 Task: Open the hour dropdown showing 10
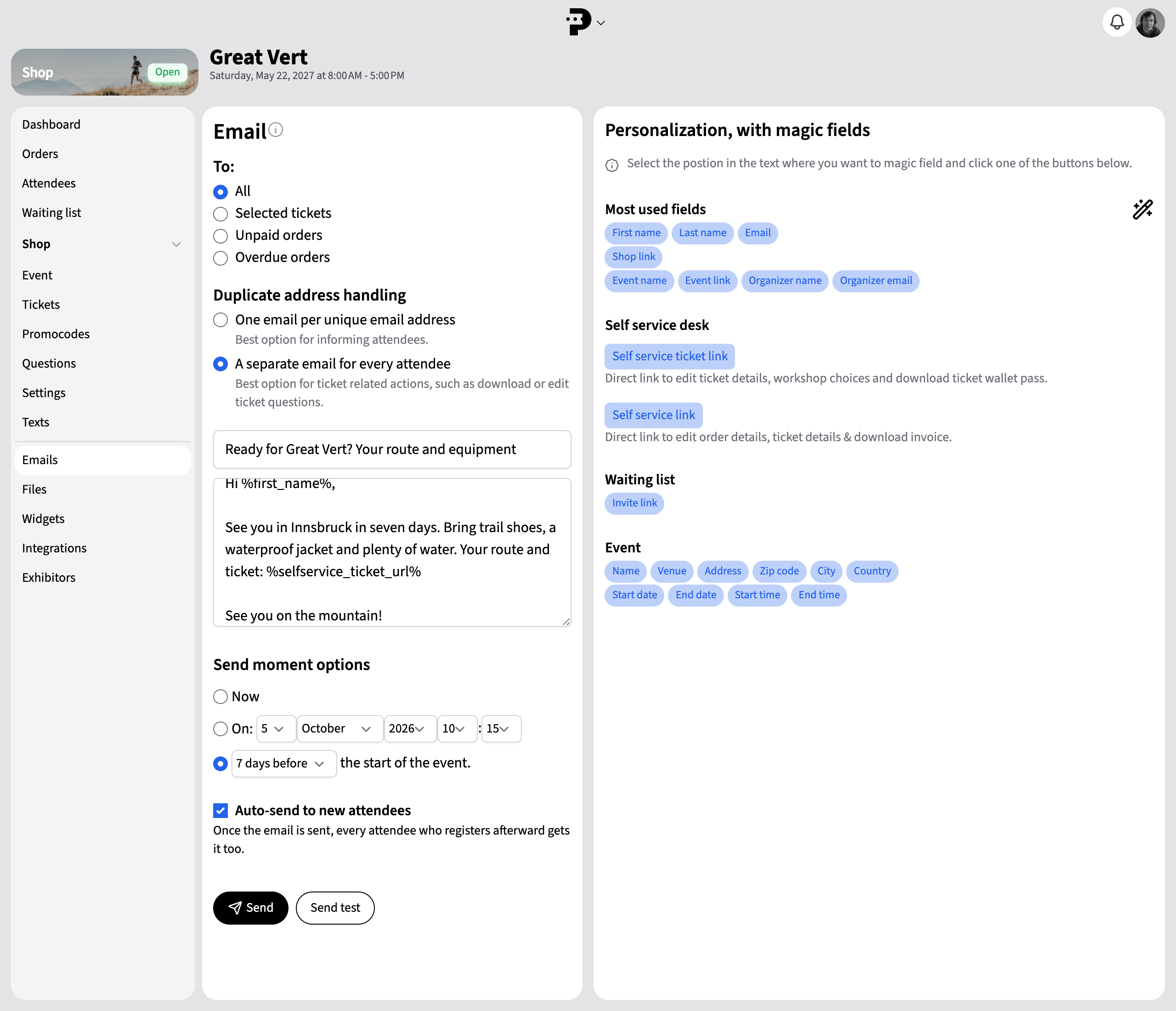click(x=458, y=729)
